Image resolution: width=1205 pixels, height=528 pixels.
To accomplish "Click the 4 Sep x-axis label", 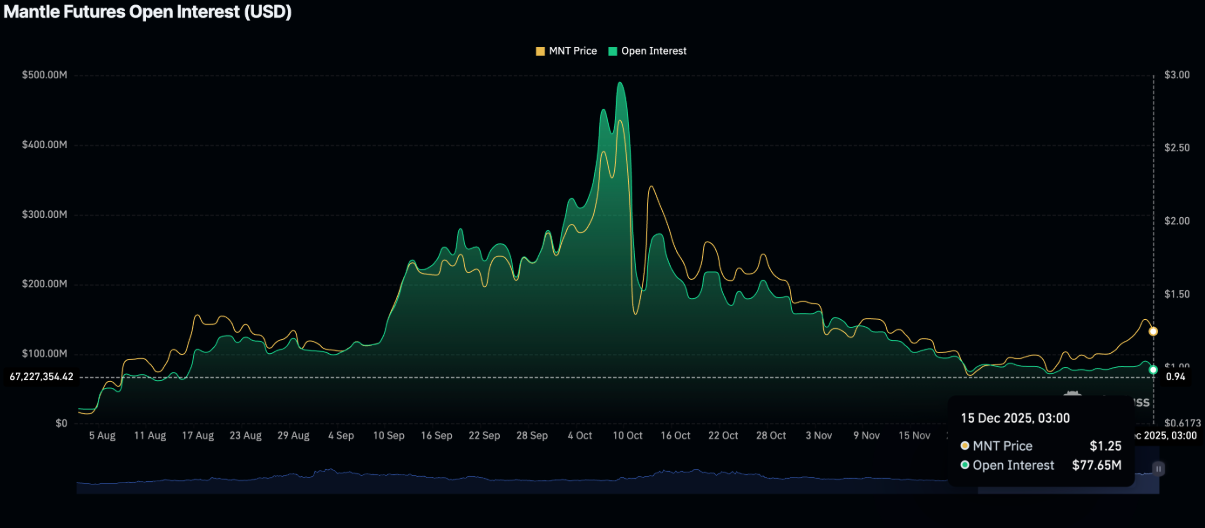I will click(x=340, y=436).
